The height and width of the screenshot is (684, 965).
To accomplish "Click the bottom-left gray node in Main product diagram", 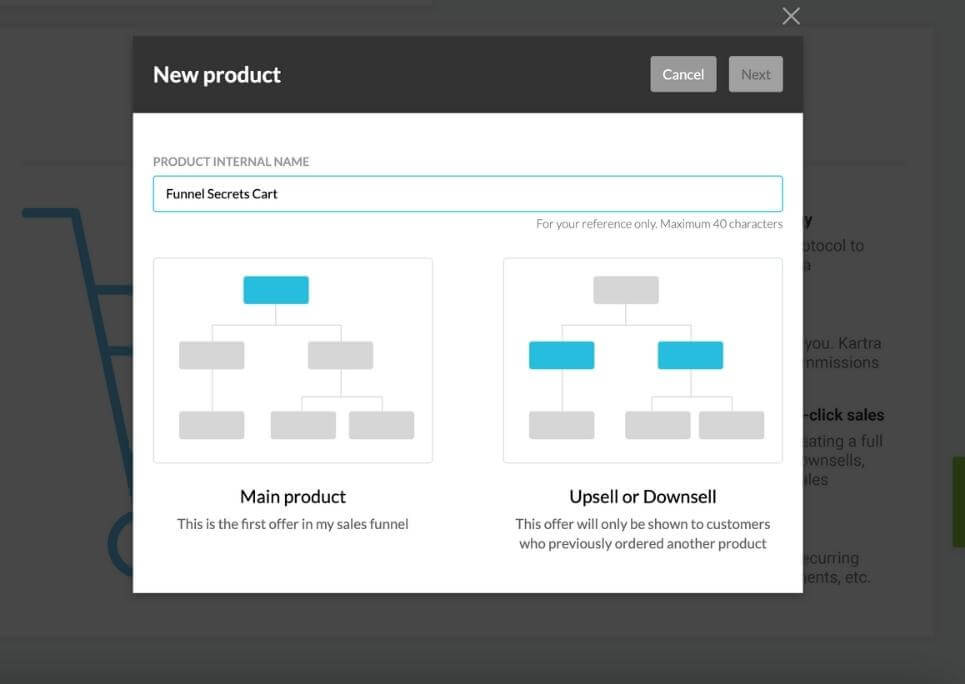I will pos(212,425).
